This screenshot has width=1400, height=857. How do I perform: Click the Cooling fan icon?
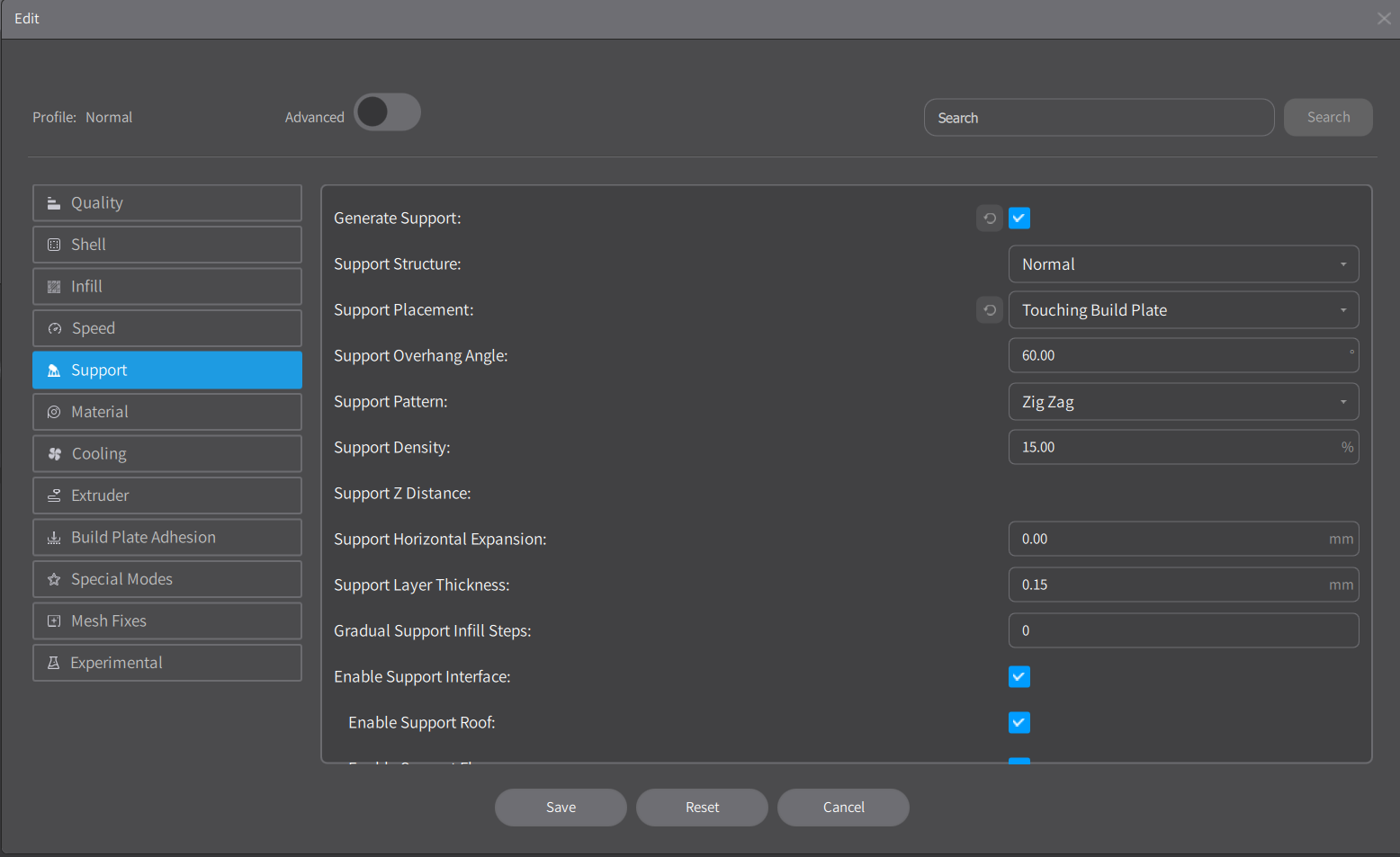(55, 454)
